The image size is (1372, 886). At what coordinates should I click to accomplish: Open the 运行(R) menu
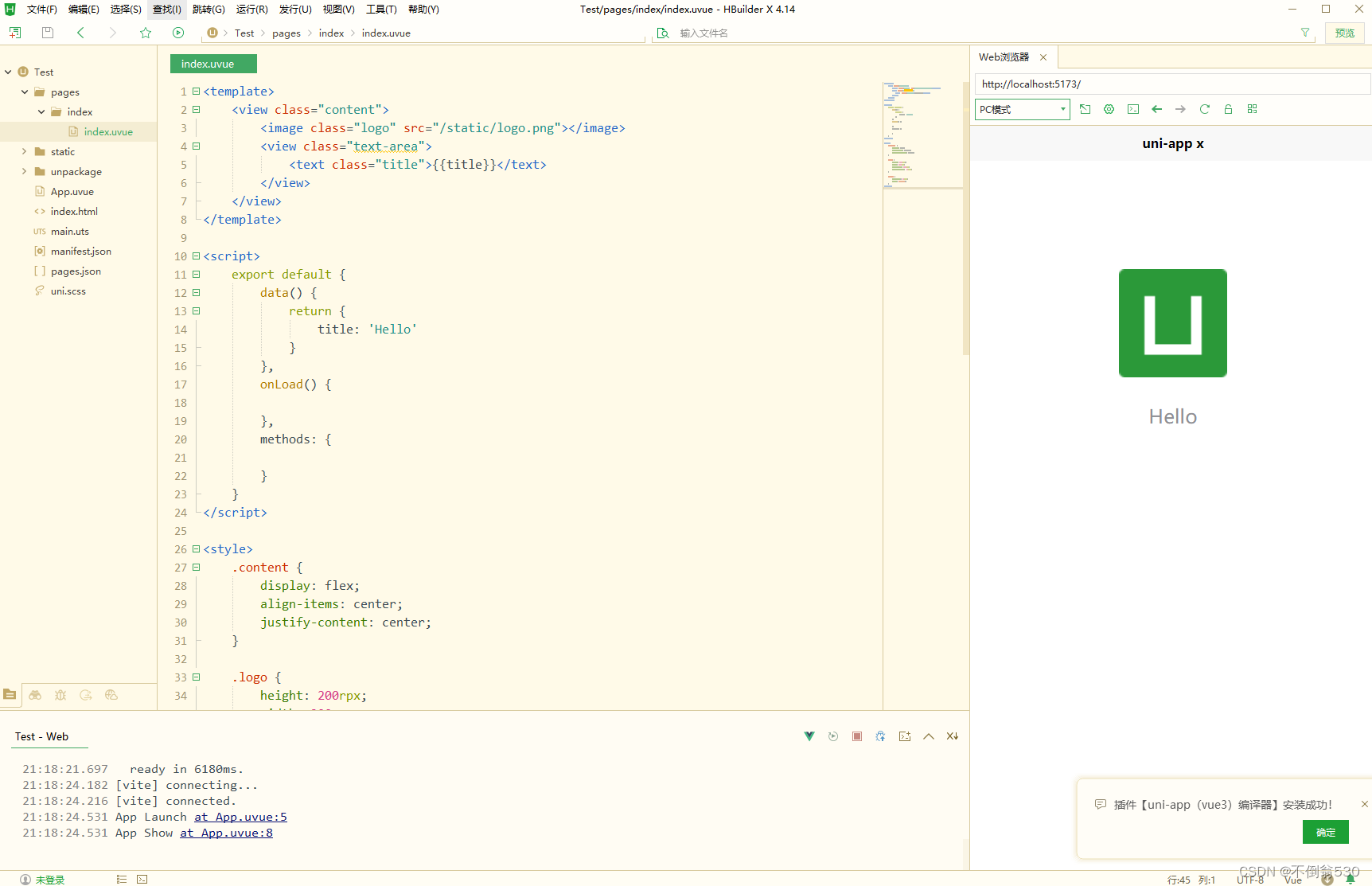251,10
